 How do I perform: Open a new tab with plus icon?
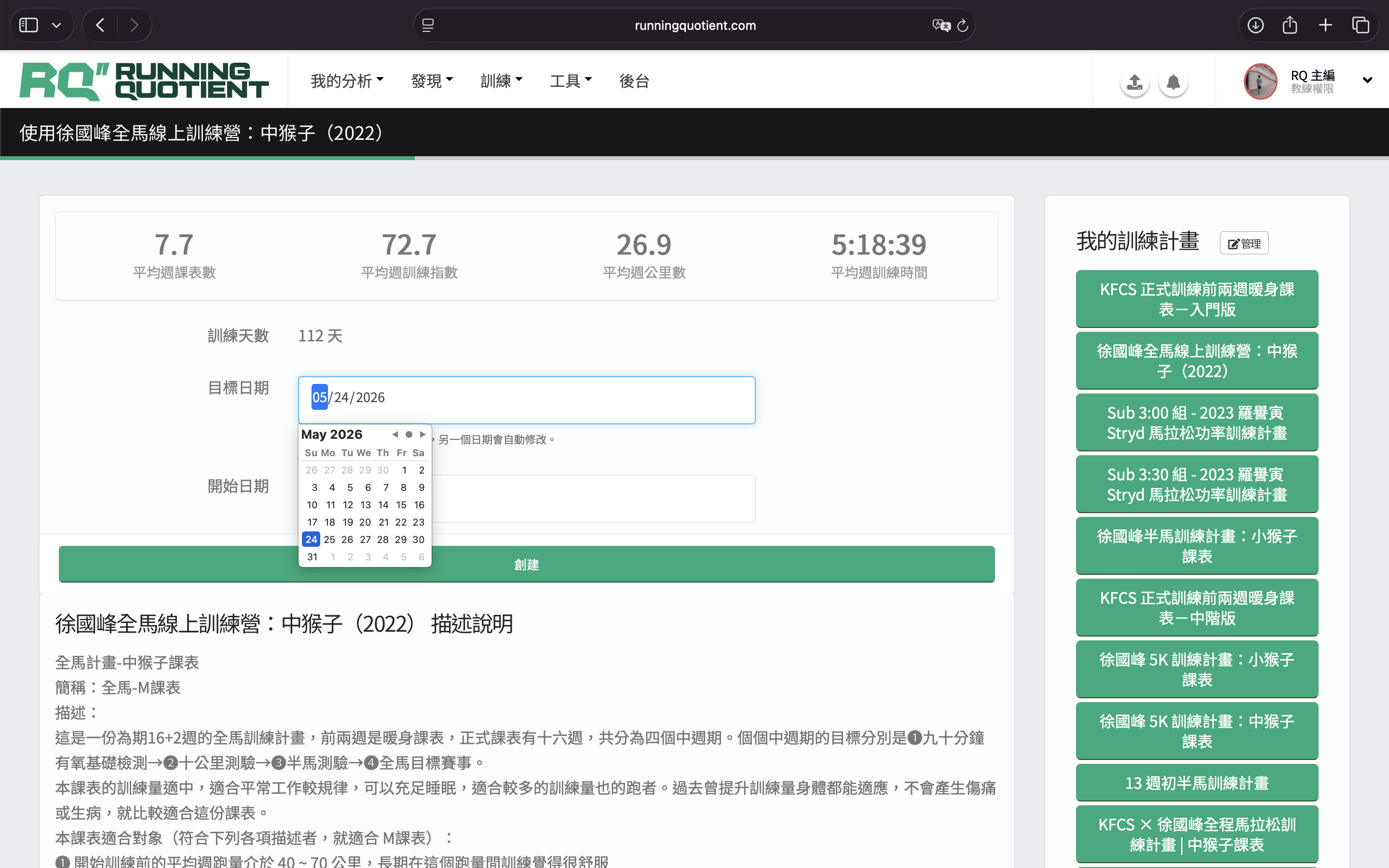click(1325, 25)
